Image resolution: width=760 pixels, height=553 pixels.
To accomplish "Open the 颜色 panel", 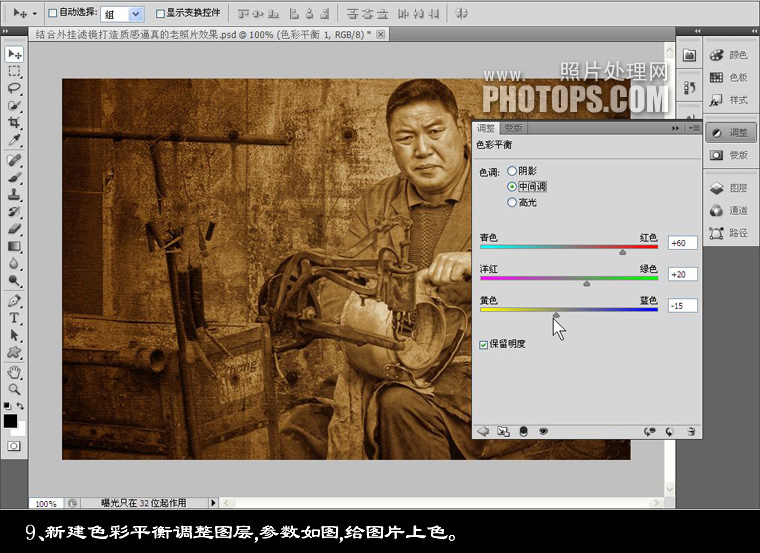I will click(x=729, y=55).
